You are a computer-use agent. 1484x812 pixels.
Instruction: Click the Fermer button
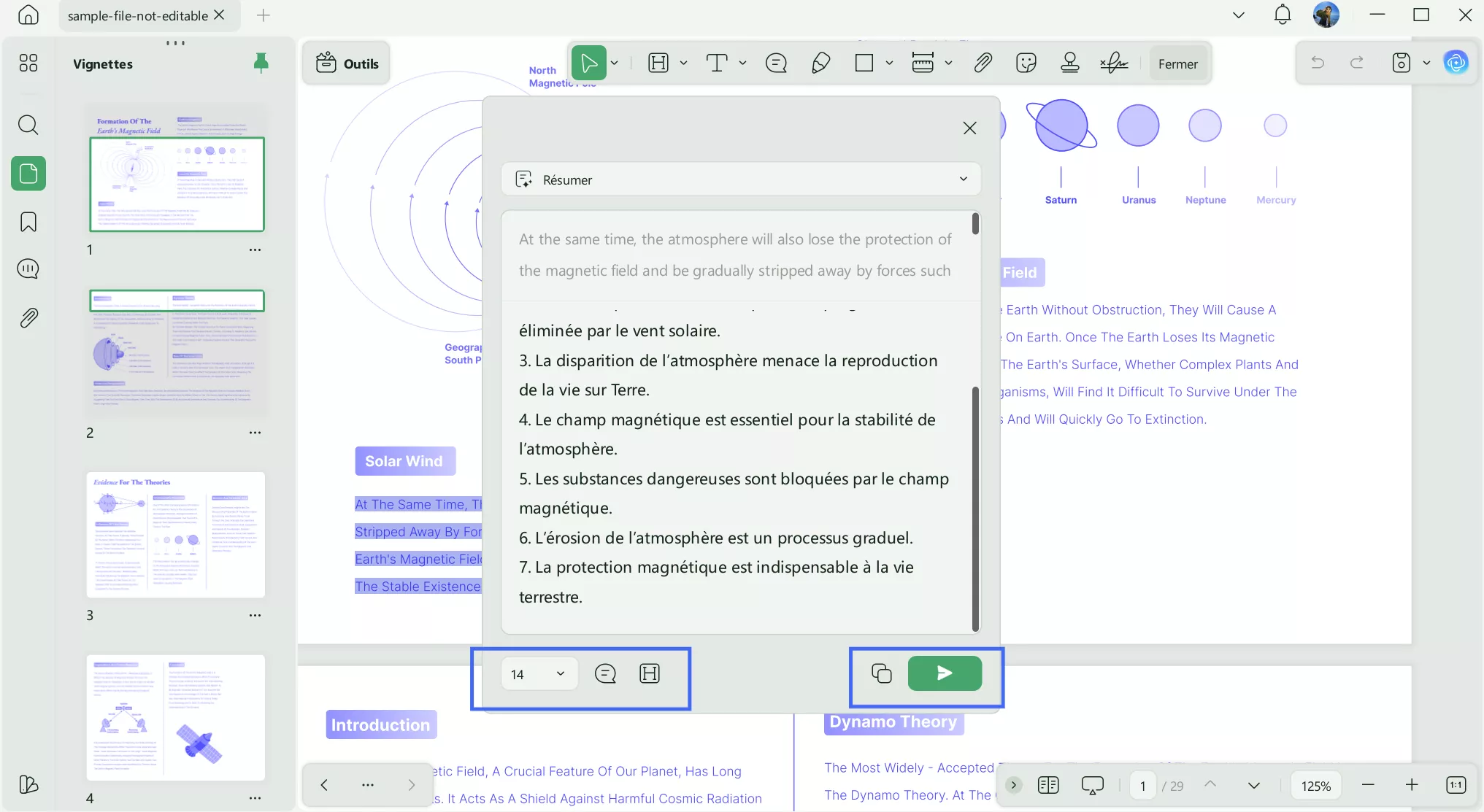(x=1177, y=63)
